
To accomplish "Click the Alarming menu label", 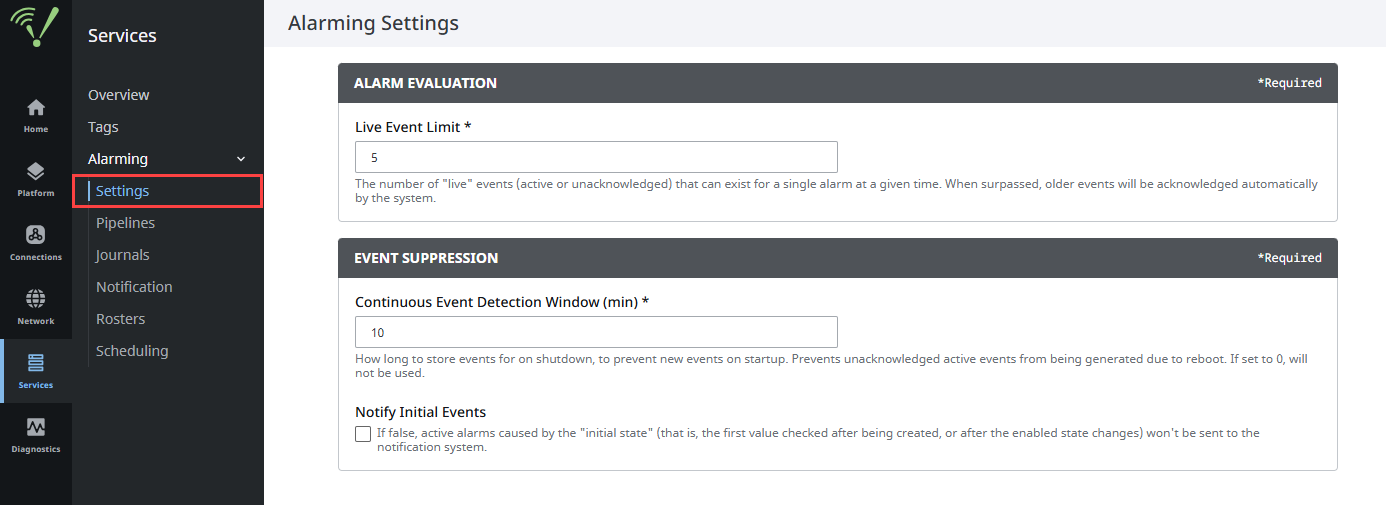I will coord(118,159).
